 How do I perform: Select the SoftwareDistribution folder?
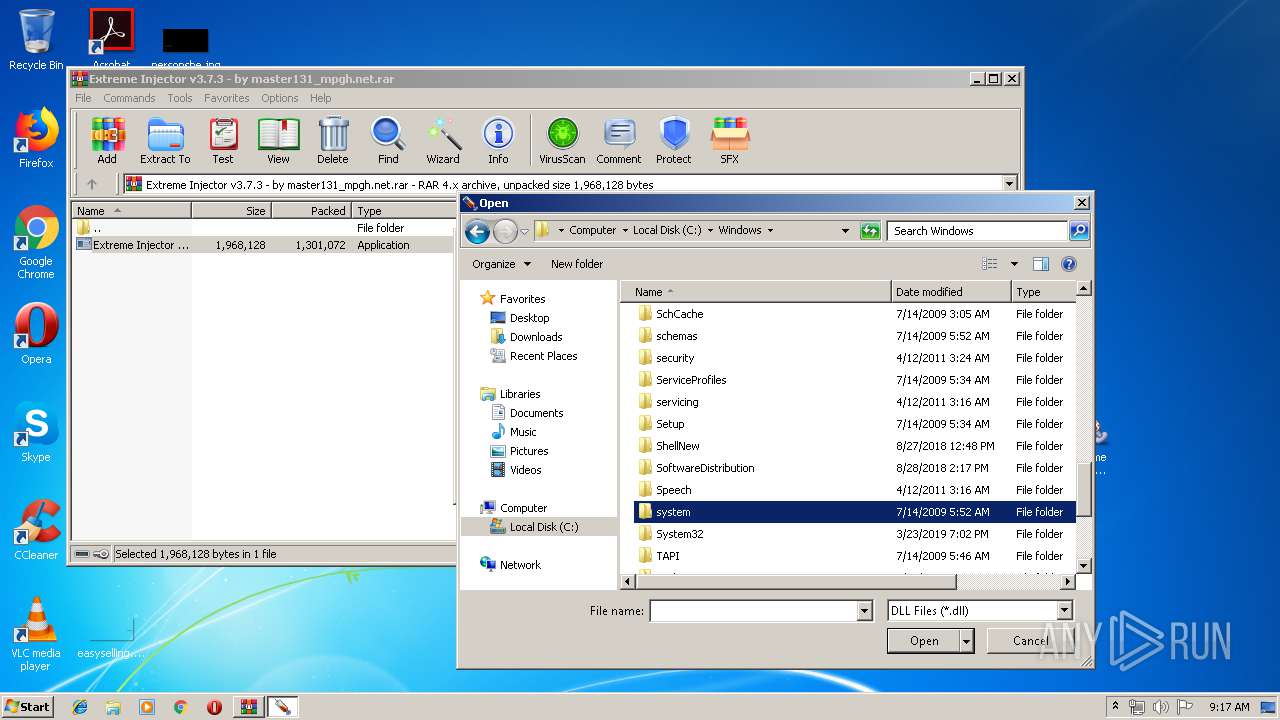[705, 468]
